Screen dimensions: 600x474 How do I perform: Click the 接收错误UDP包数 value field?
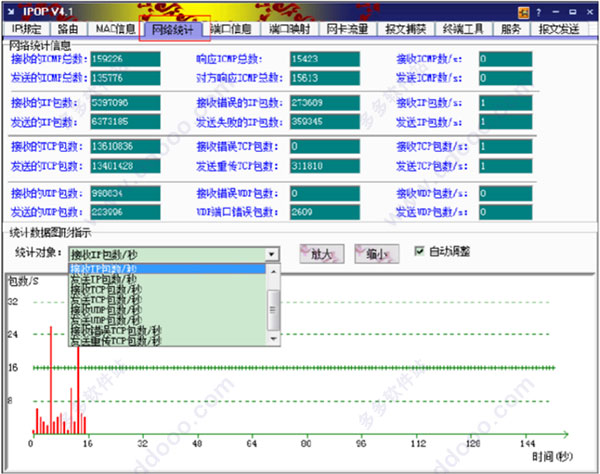coord(324,194)
